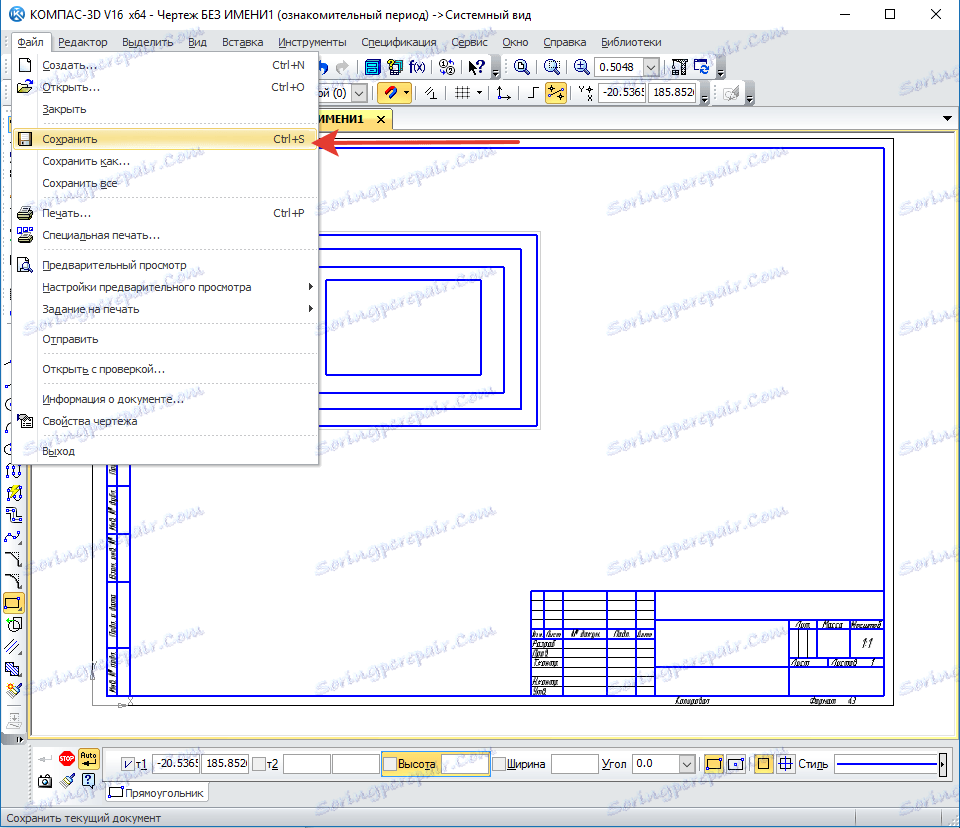The width and height of the screenshot is (960, 828).
Task: Toggle the Auto creation button
Action: pyautogui.click(x=89, y=759)
